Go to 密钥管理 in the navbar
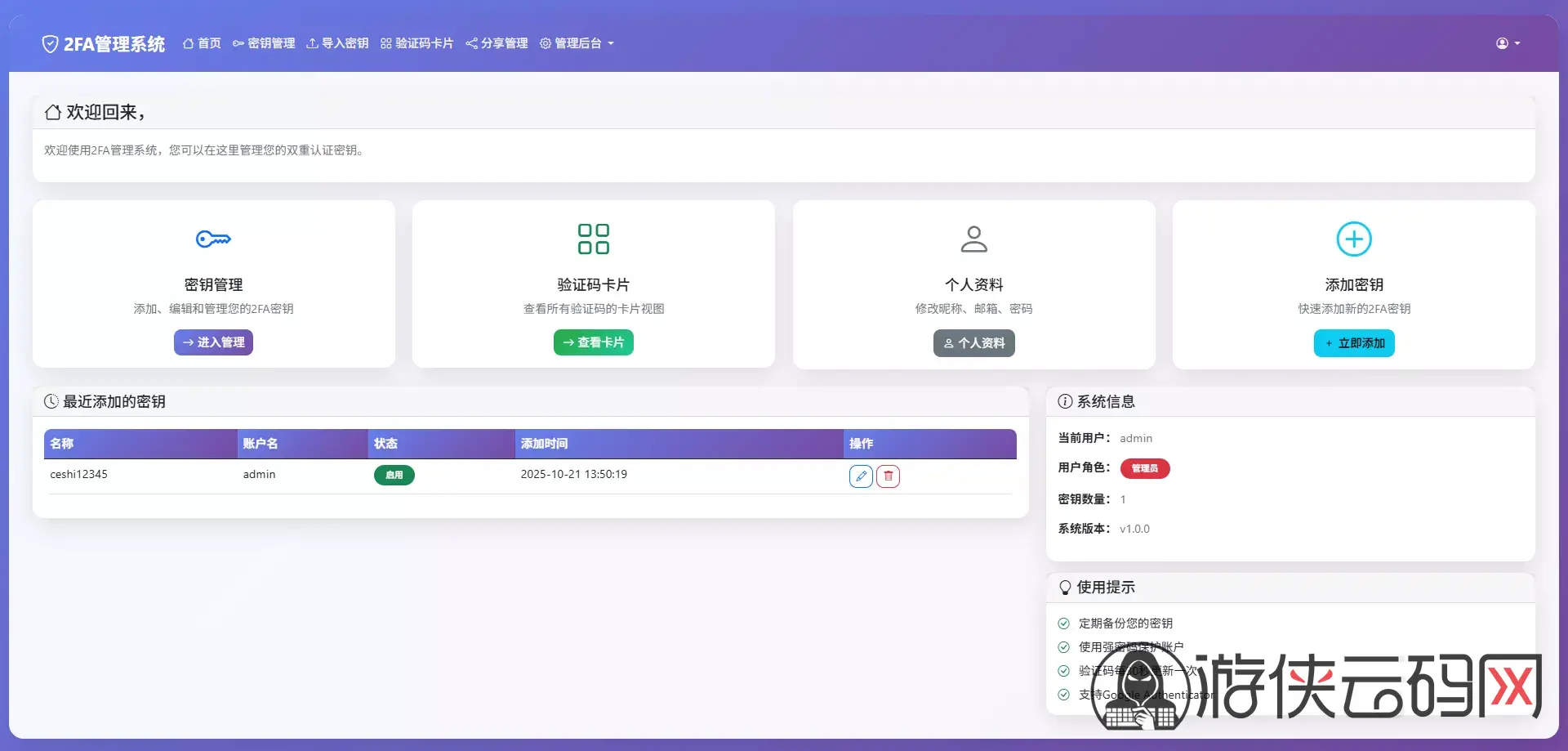This screenshot has width=1568, height=751. coord(264,43)
